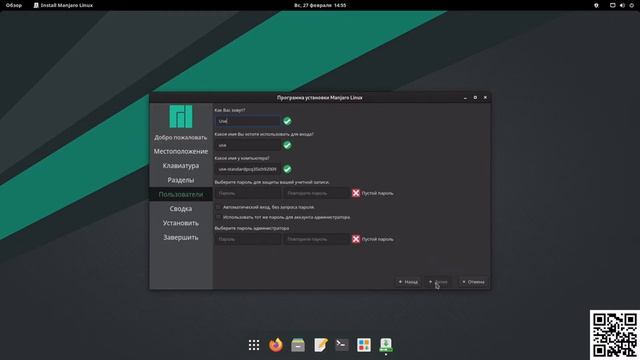Open the clock and calendar in top bar

tap(320, 5)
